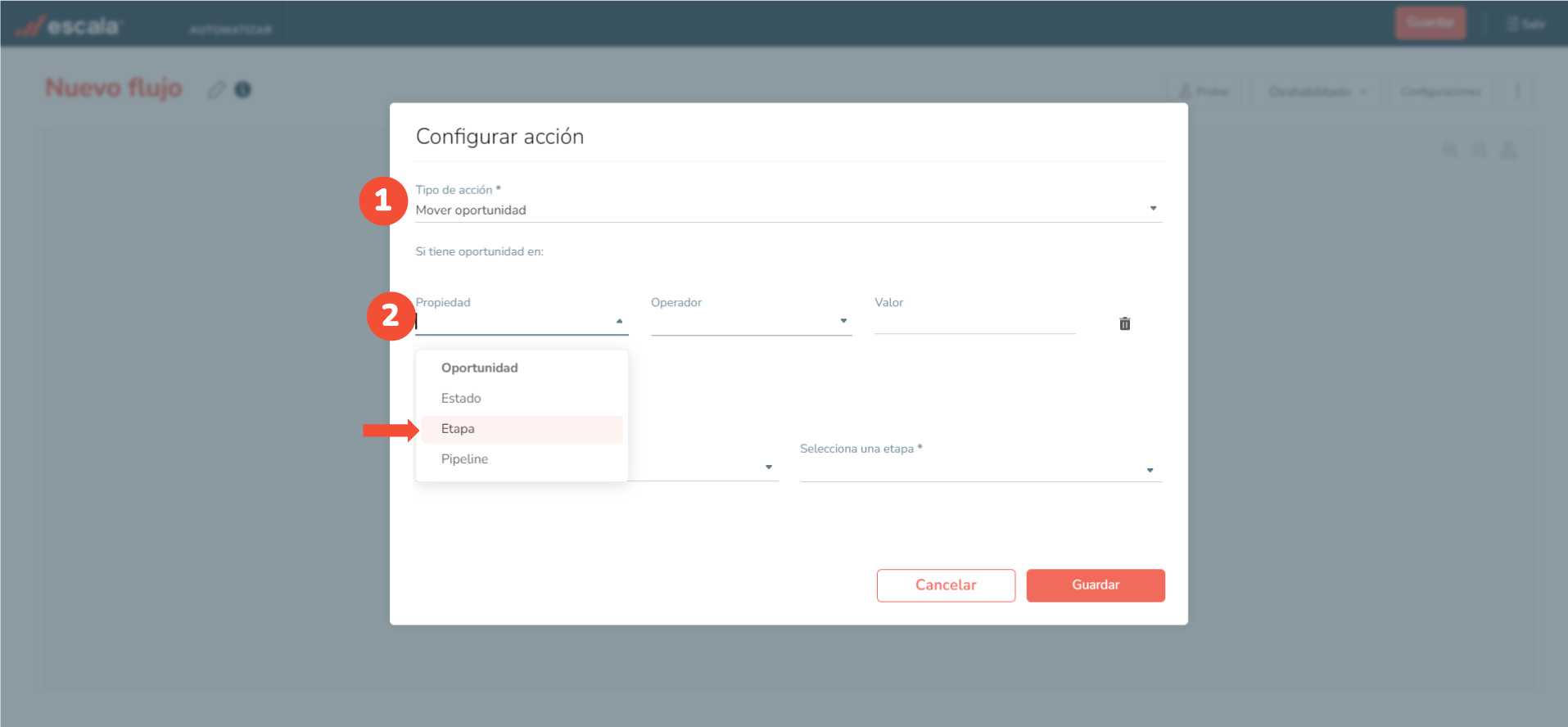
Task: Click the Salir exit icon in the header
Action: click(1525, 24)
